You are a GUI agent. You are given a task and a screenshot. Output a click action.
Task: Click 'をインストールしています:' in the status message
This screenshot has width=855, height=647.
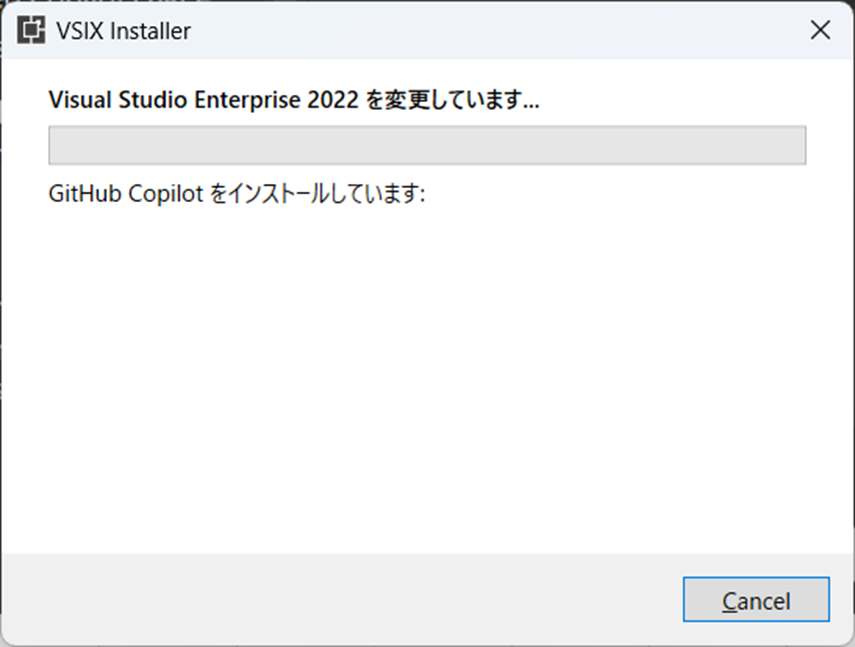point(317,194)
